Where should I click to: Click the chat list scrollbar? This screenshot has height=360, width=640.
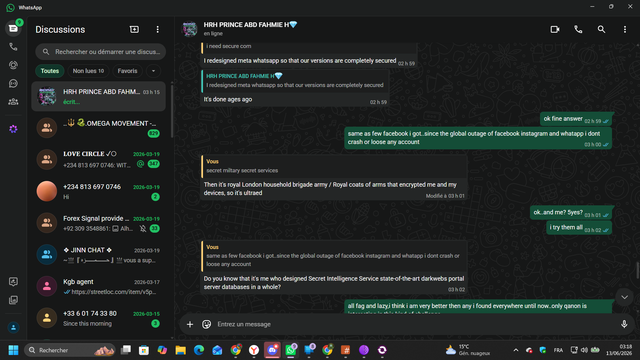172,110
